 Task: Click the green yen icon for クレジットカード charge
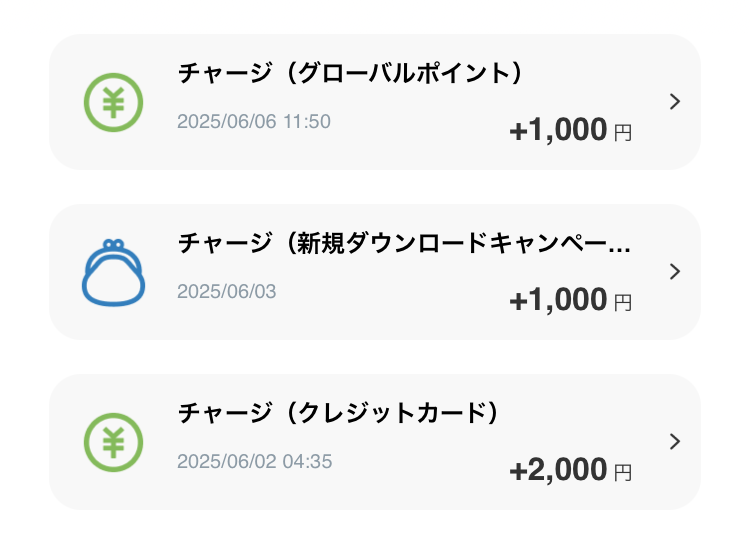pos(113,442)
